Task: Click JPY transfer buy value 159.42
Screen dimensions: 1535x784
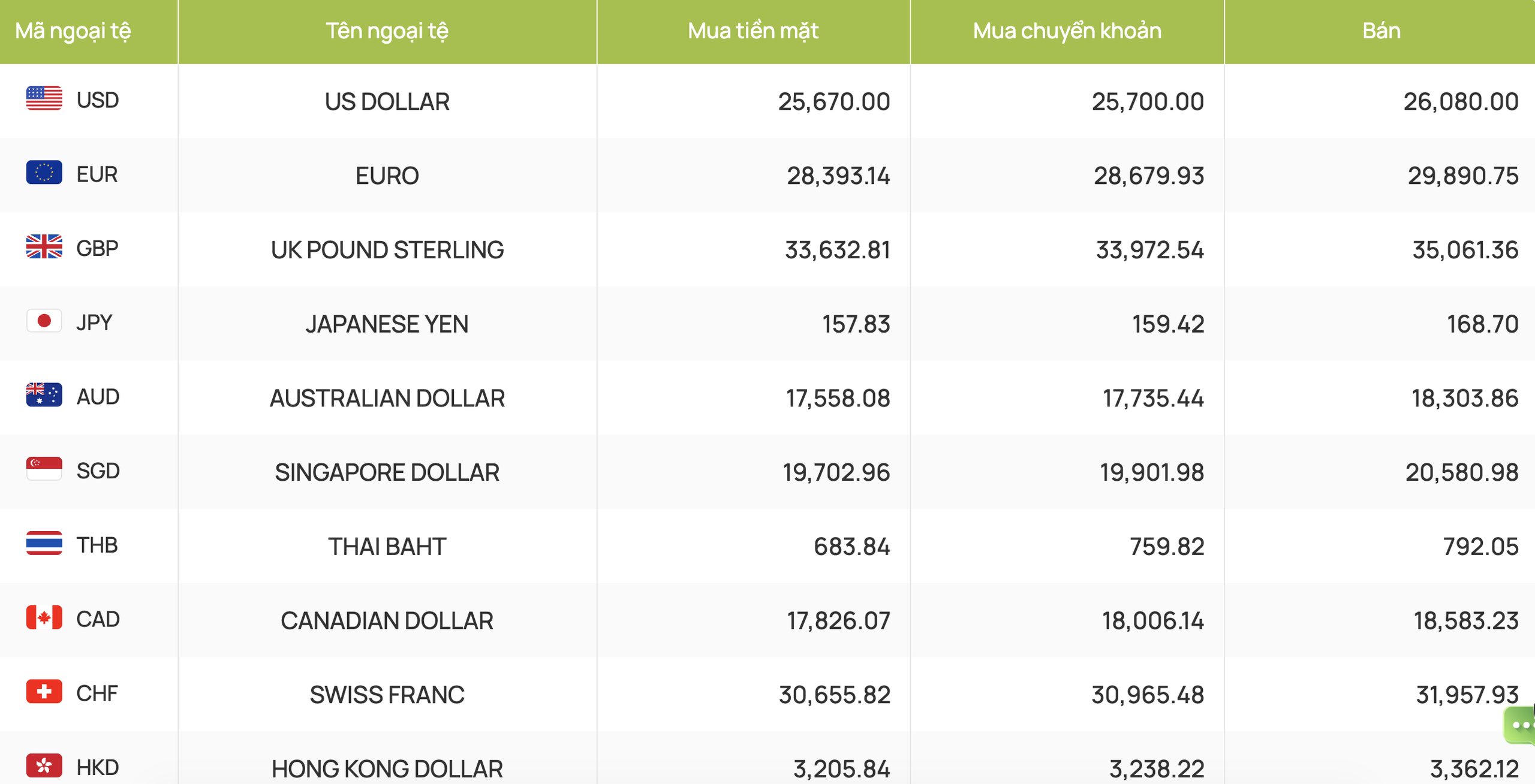Action: pyautogui.click(x=1168, y=324)
